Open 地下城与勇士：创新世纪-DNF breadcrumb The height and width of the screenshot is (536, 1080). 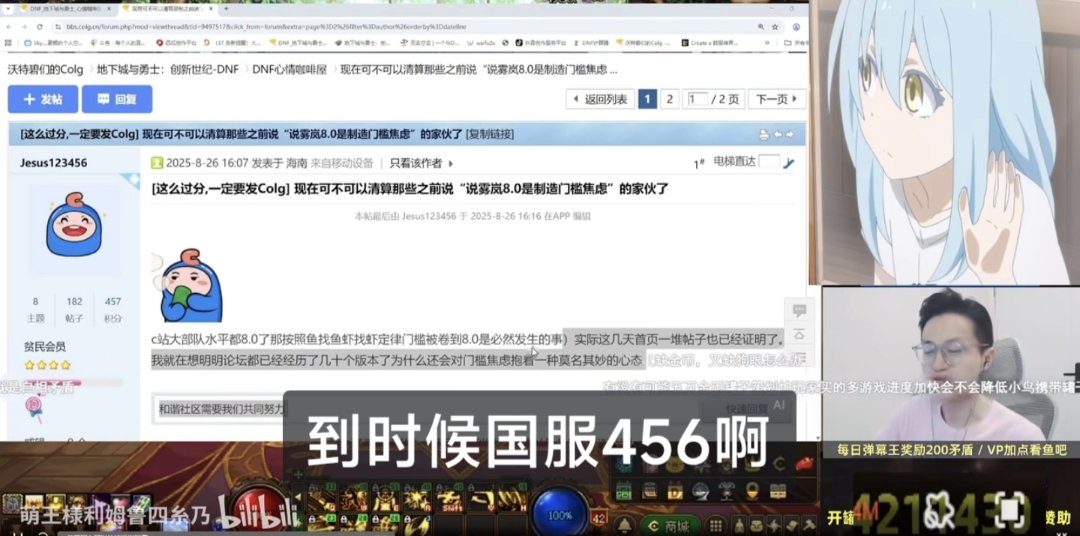[x=167, y=70]
